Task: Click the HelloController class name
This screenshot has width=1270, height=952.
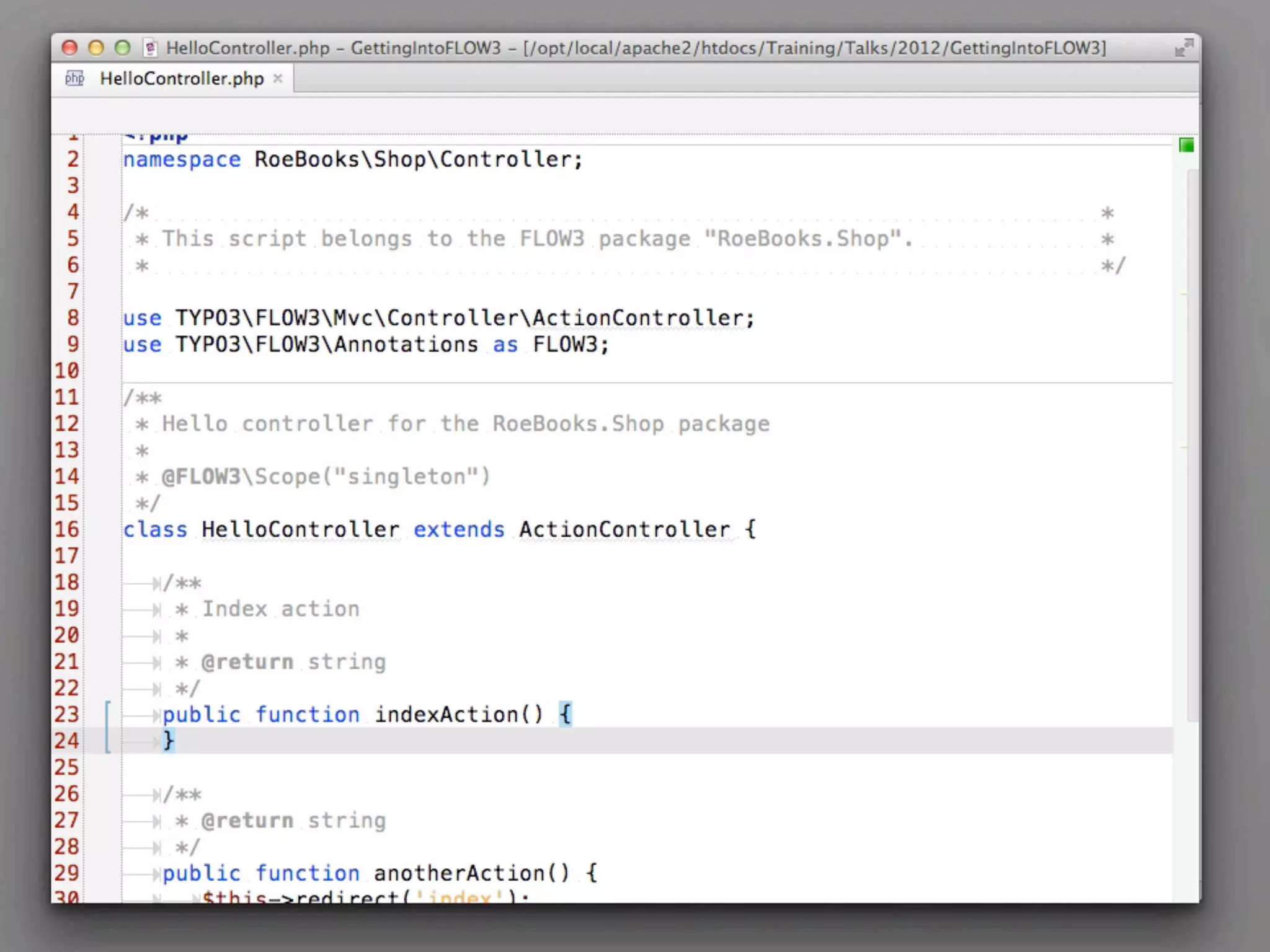Action: pos(300,529)
